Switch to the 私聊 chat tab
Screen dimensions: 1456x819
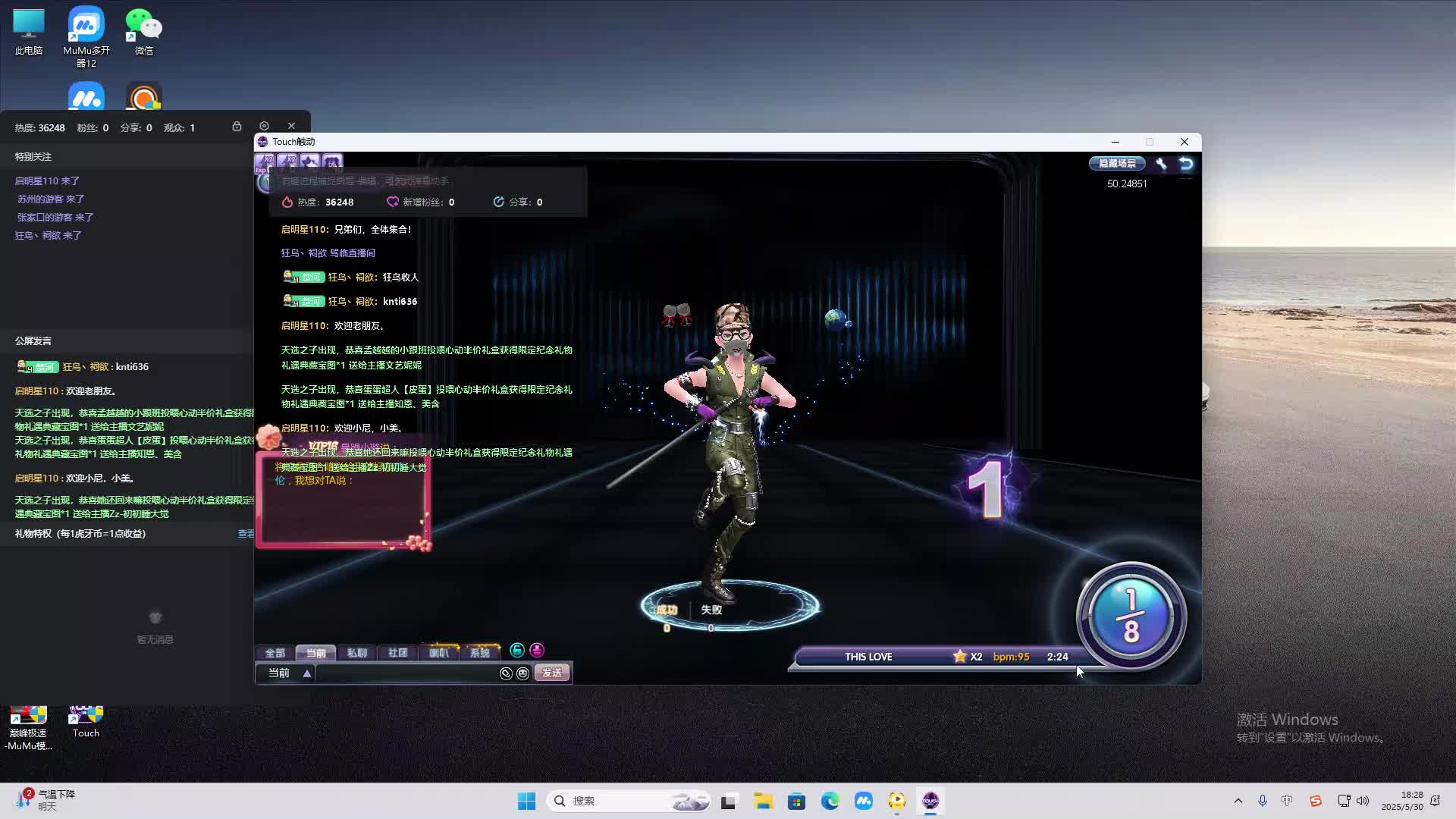[356, 653]
